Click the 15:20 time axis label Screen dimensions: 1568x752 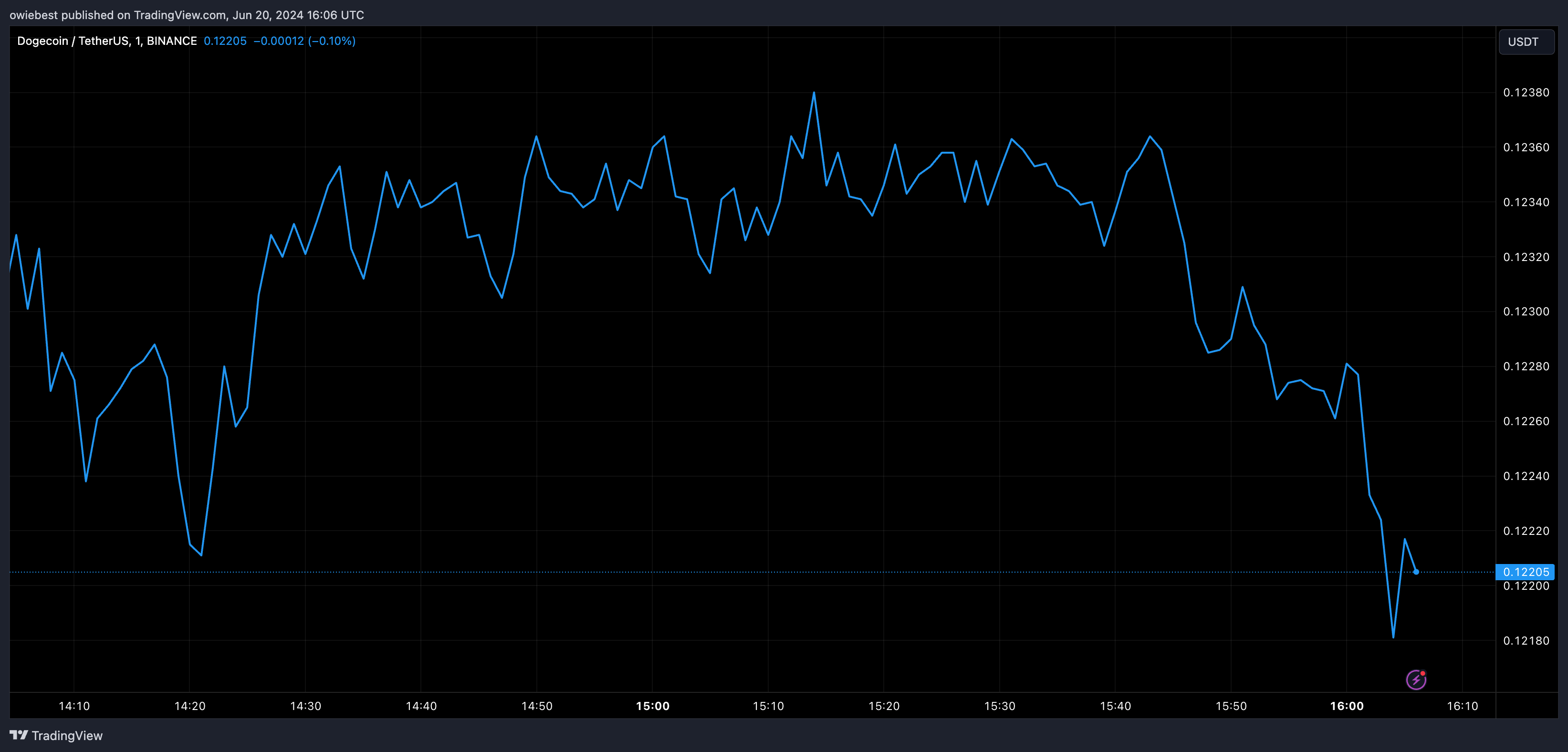point(884,706)
